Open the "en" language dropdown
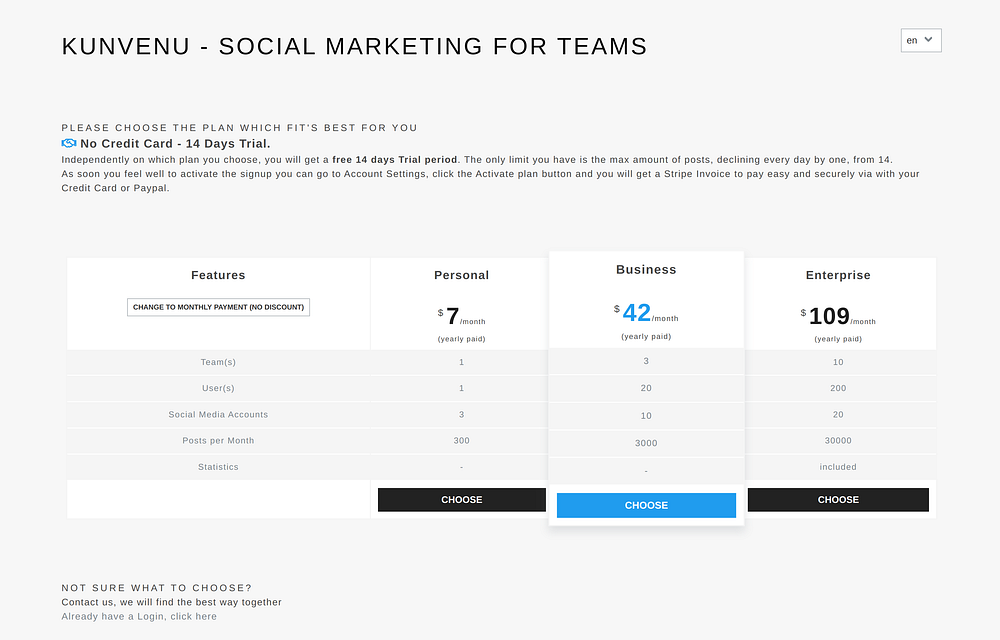 [920, 40]
